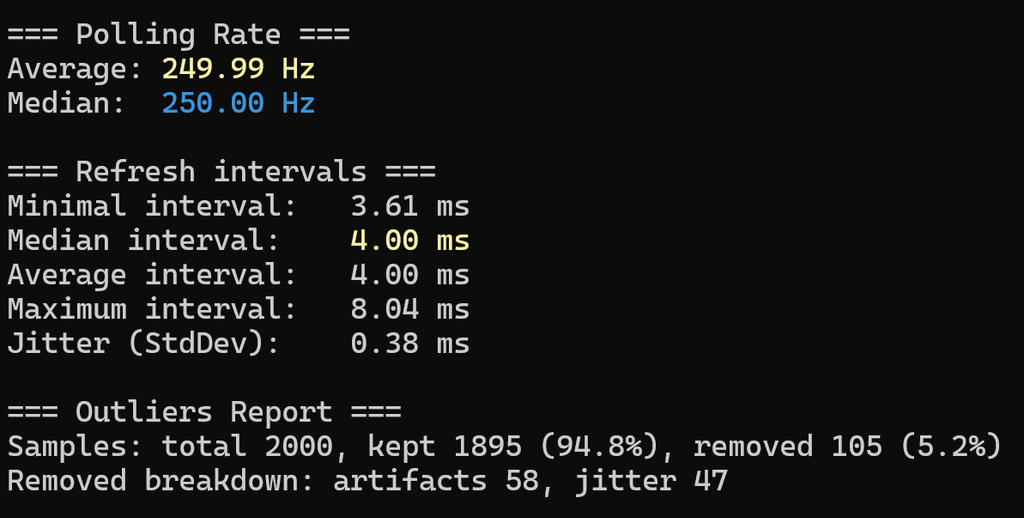The height and width of the screenshot is (518, 1024).
Task: Click the yellow 249.99 Hz average value
Action: coord(238,69)
